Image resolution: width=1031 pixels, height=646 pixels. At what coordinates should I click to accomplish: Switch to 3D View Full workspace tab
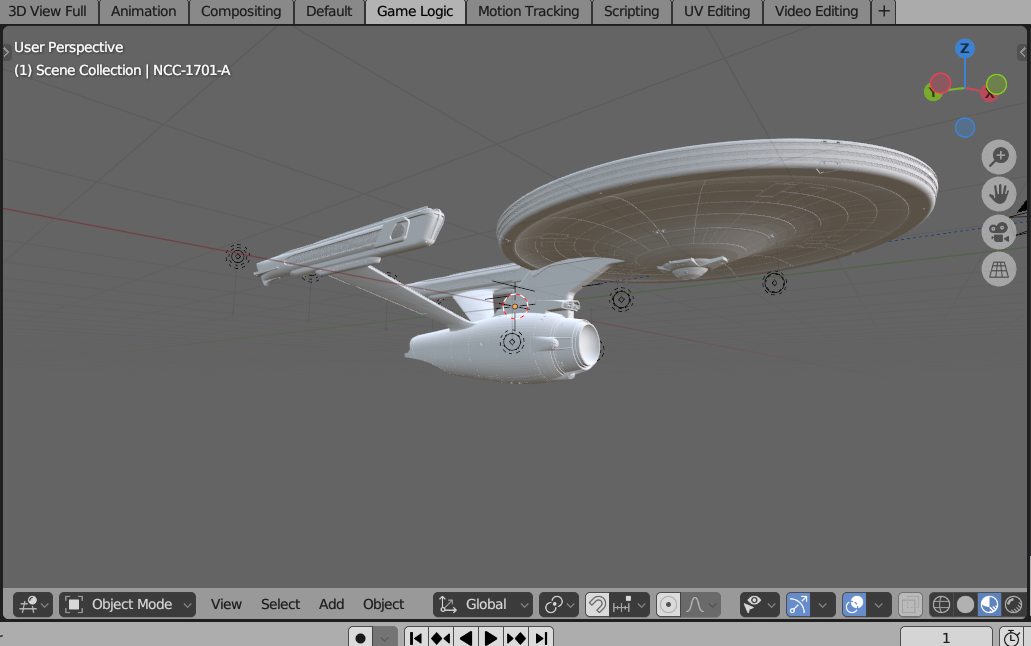coord(48,11)
